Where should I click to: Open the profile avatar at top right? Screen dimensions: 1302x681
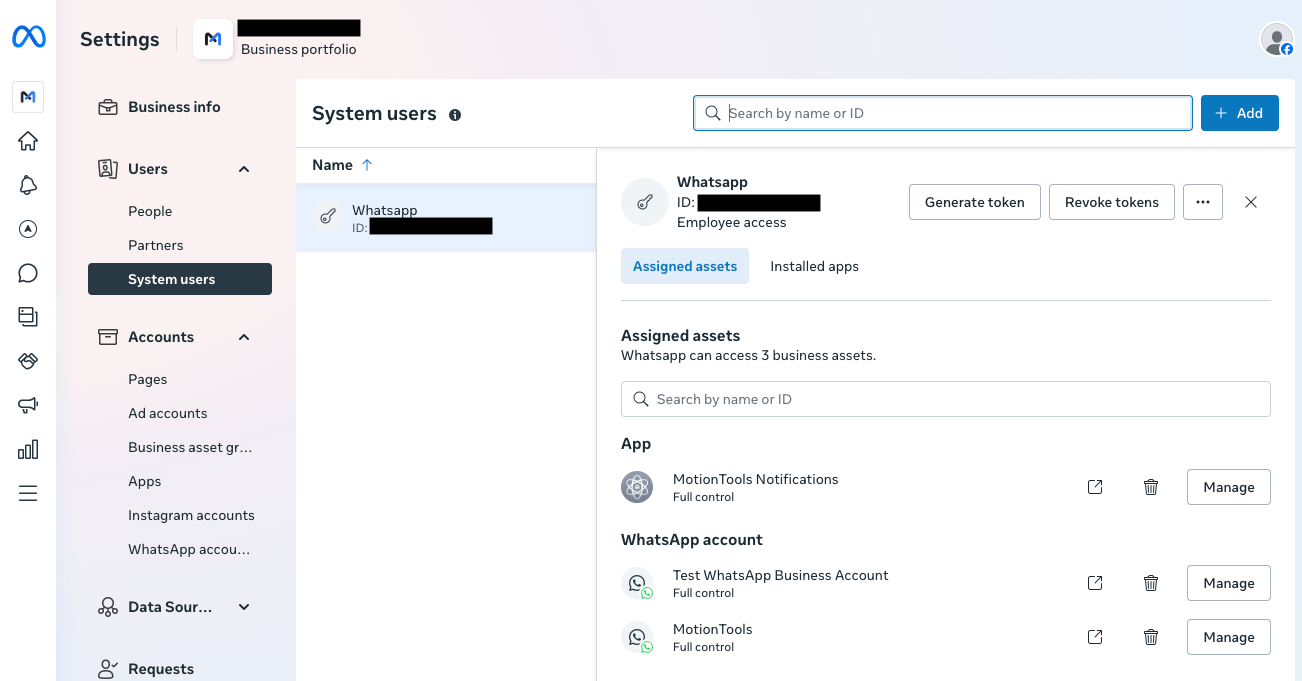1276,39
